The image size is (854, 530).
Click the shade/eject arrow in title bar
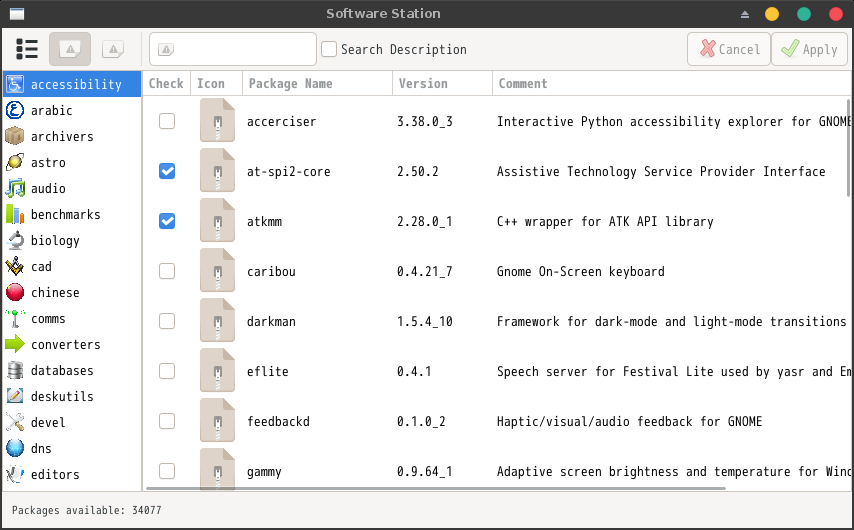coord(745,14)
